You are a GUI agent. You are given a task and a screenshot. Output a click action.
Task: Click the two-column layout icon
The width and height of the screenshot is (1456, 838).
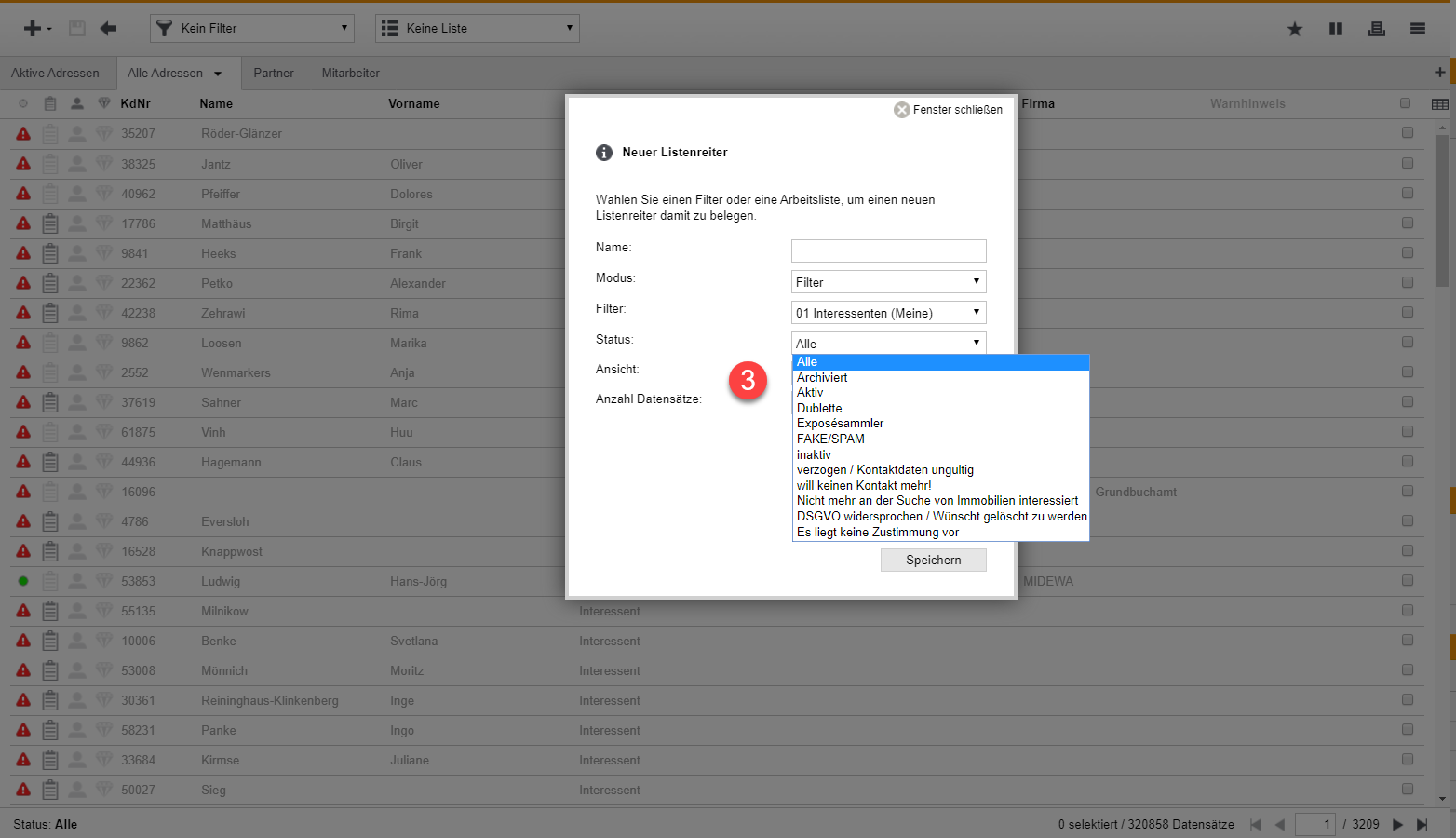[x=1335, y=29]
